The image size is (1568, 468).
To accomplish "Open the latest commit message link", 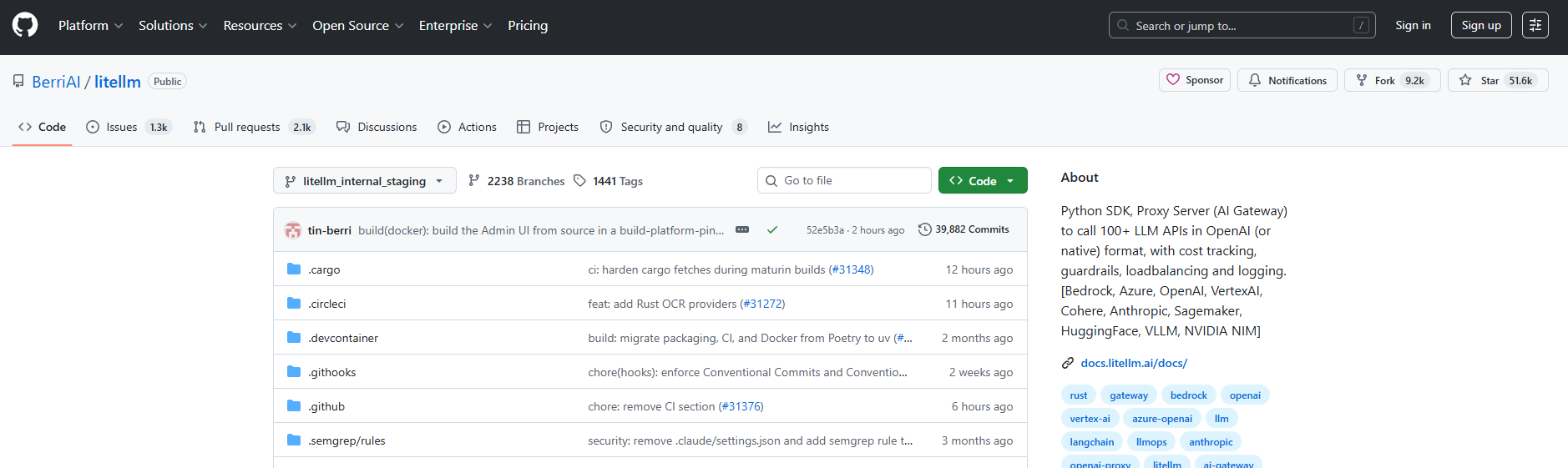I will click(x=541, y=230).
